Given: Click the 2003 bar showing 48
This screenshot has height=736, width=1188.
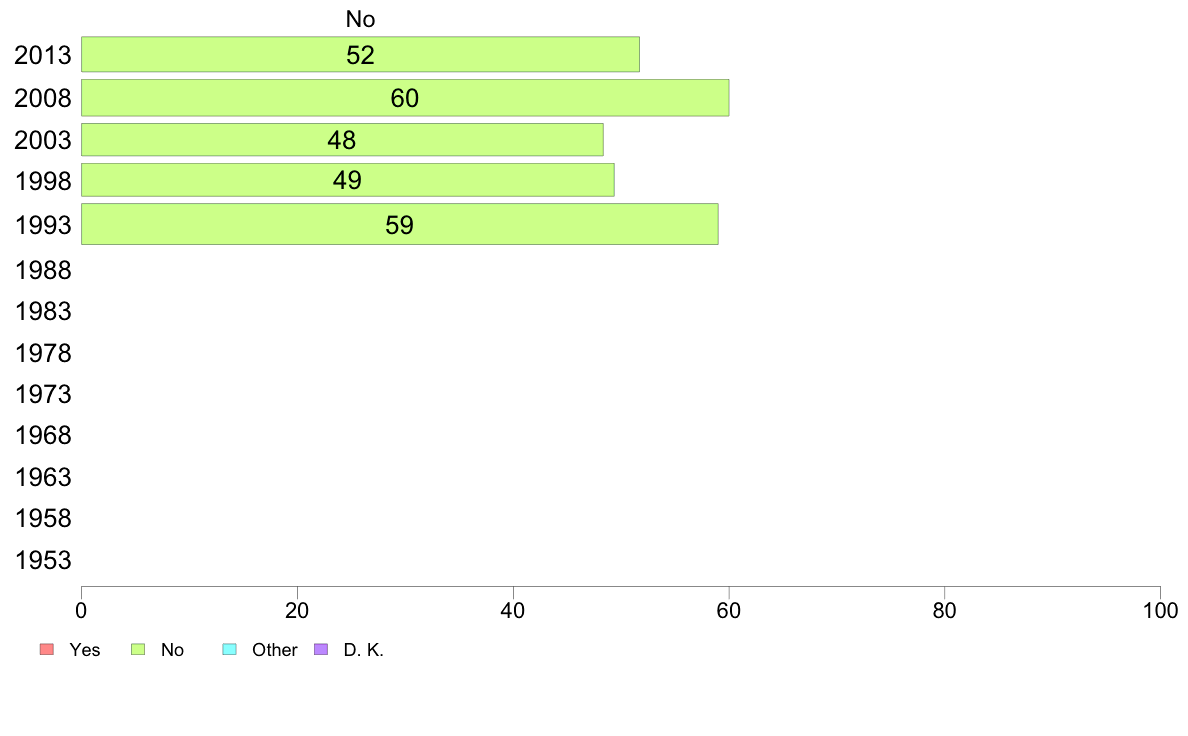Looking at the screenshot, I should coord(342,140).
